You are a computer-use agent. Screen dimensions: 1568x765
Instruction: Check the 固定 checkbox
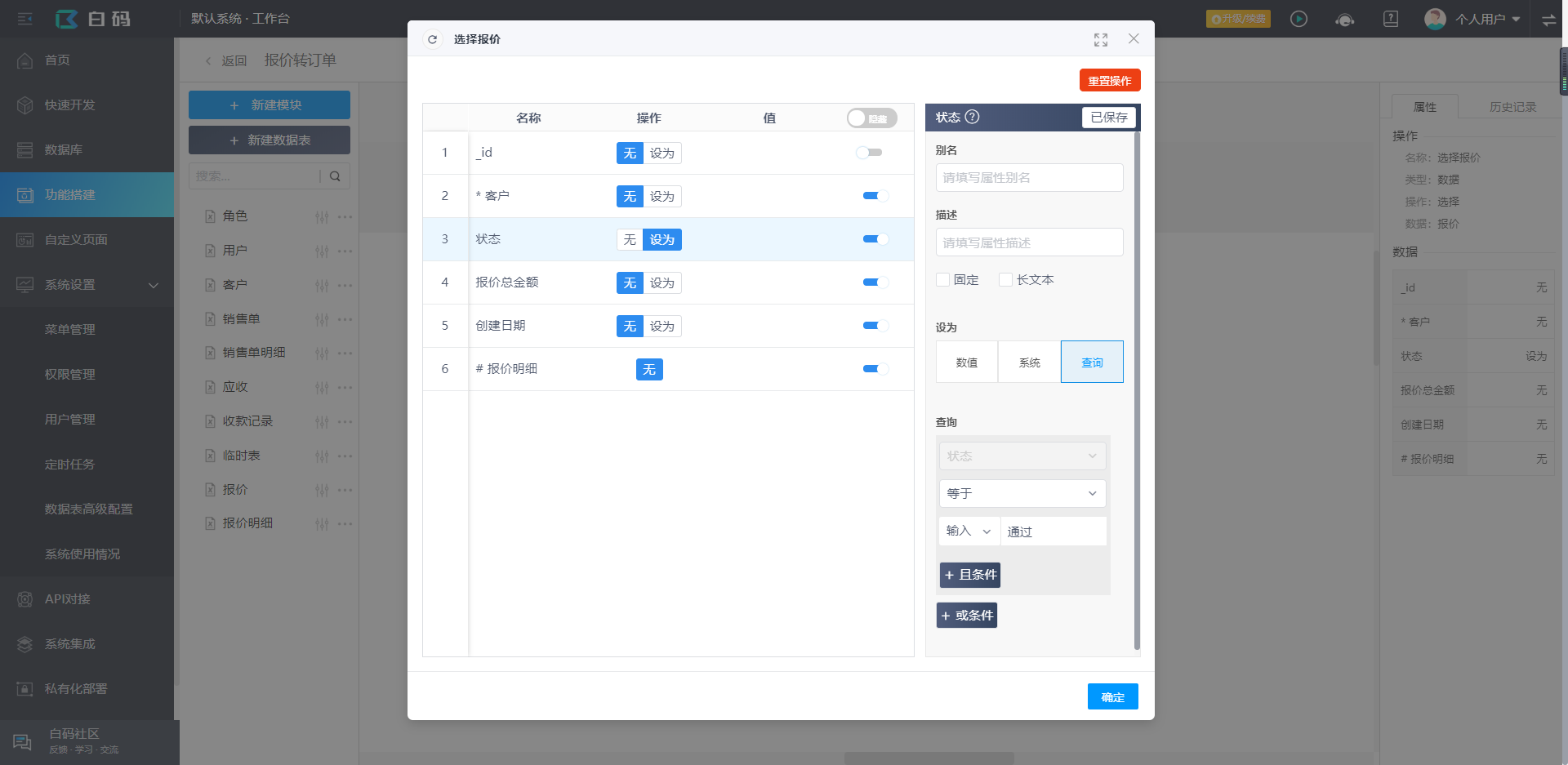(942, 280)
